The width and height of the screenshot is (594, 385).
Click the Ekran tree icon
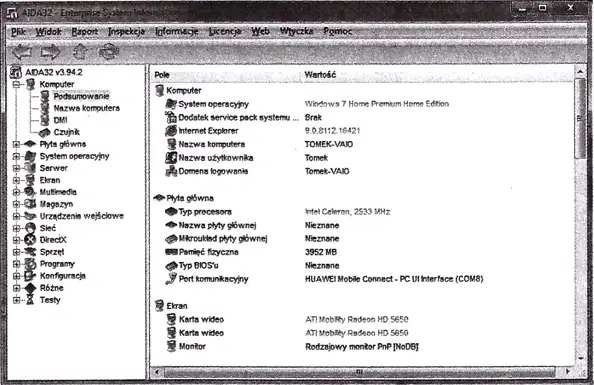point(30,180)
